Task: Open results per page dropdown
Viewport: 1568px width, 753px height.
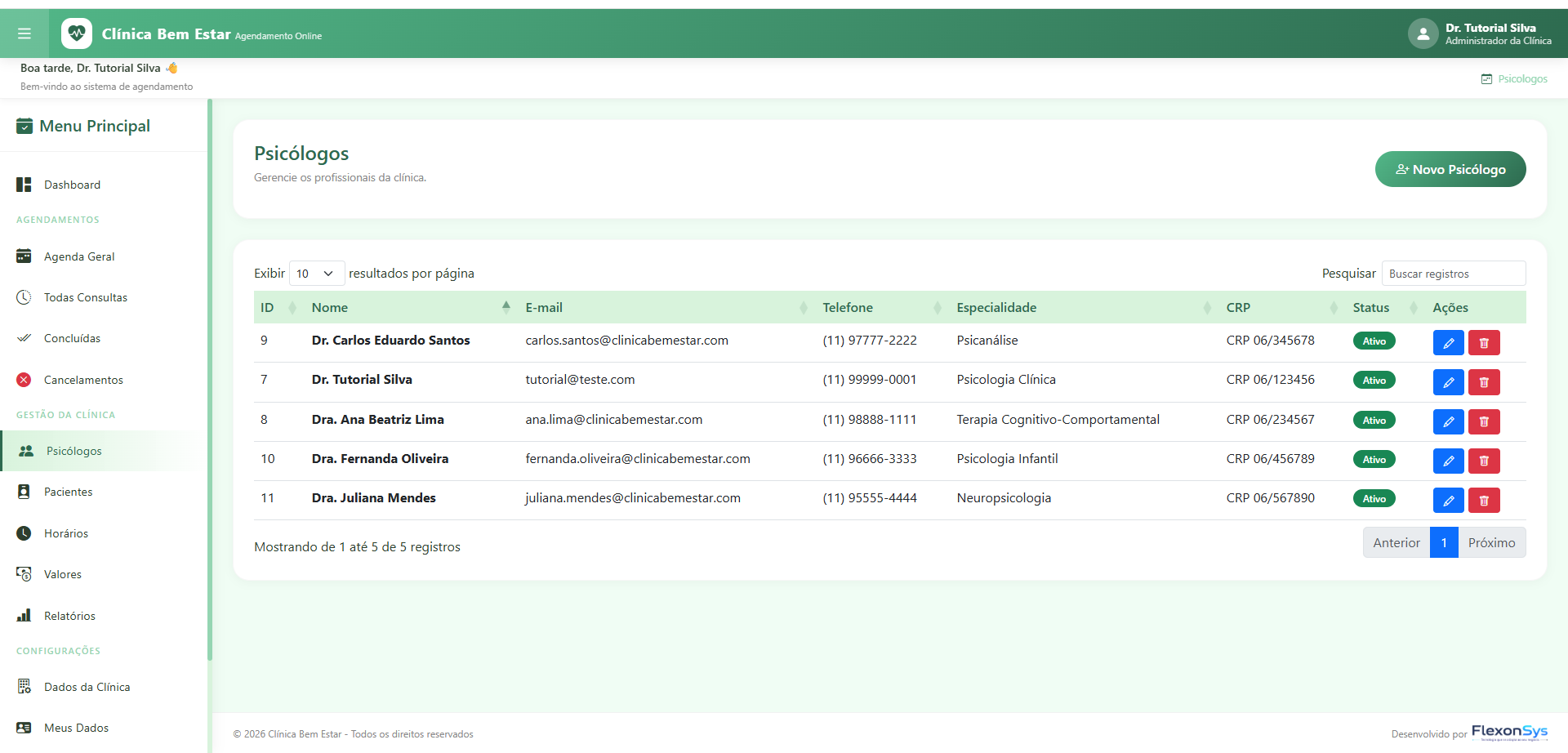Action: point(317,274)
